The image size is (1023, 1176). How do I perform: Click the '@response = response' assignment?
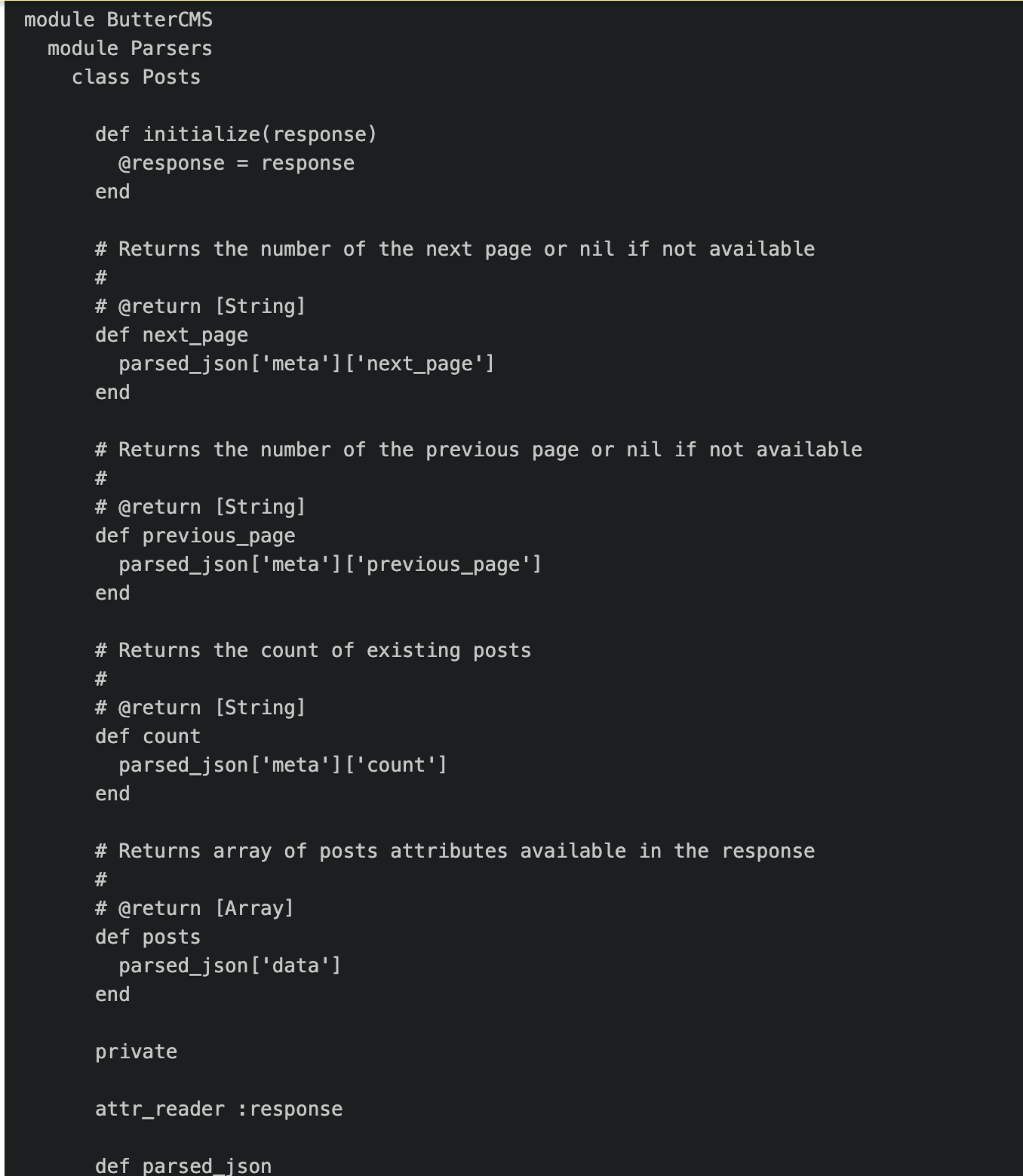(236, 163)
